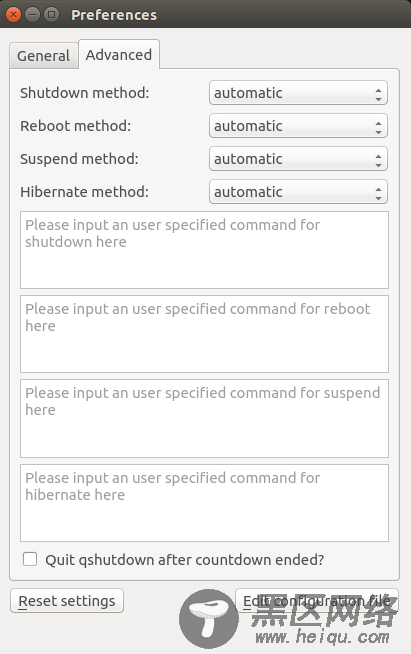The width and height of the screenshot is (411, 654).
Task: Focus the reboot command text field
Action: click(x=204, y=334)
